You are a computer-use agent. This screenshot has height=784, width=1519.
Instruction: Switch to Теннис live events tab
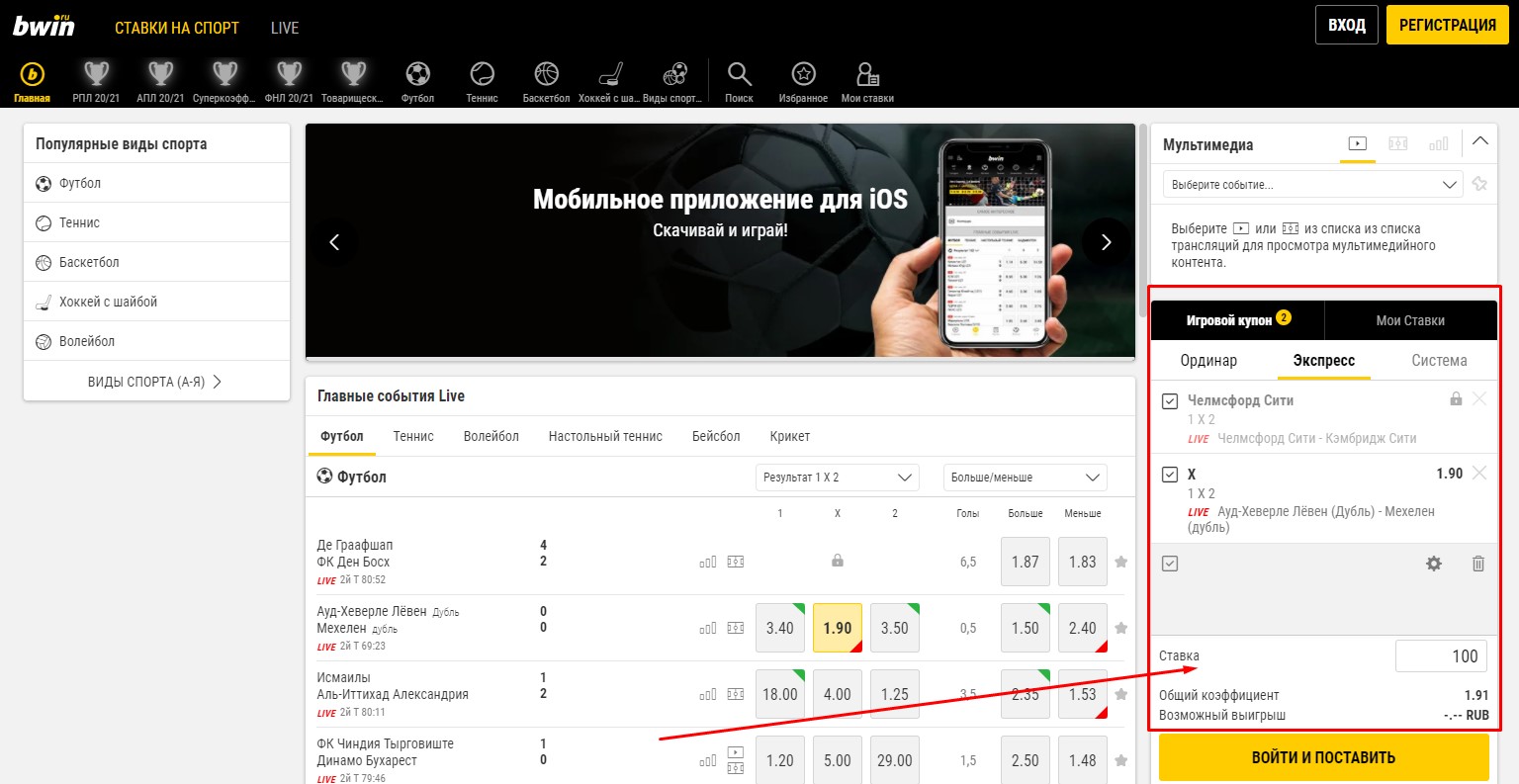coord(413,436)
